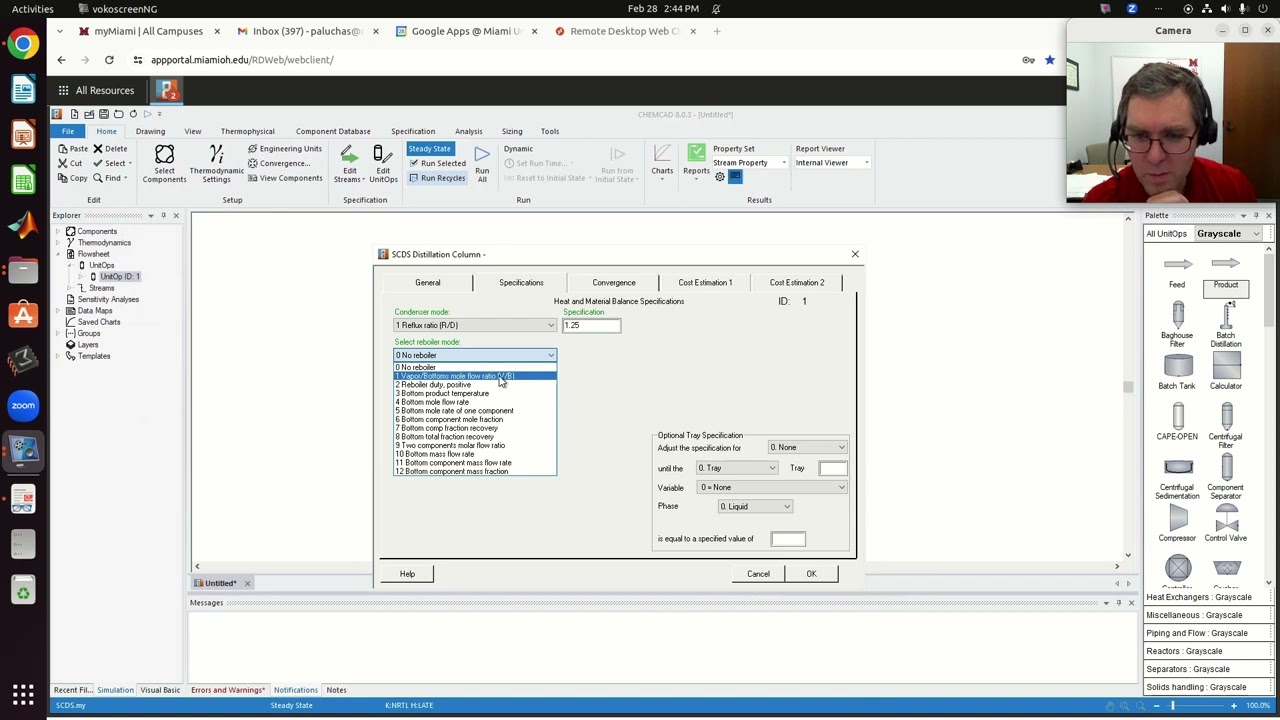Click the Paste ribbon command
The width and height of the screenshot is (1280, 720).
[73, 149]
